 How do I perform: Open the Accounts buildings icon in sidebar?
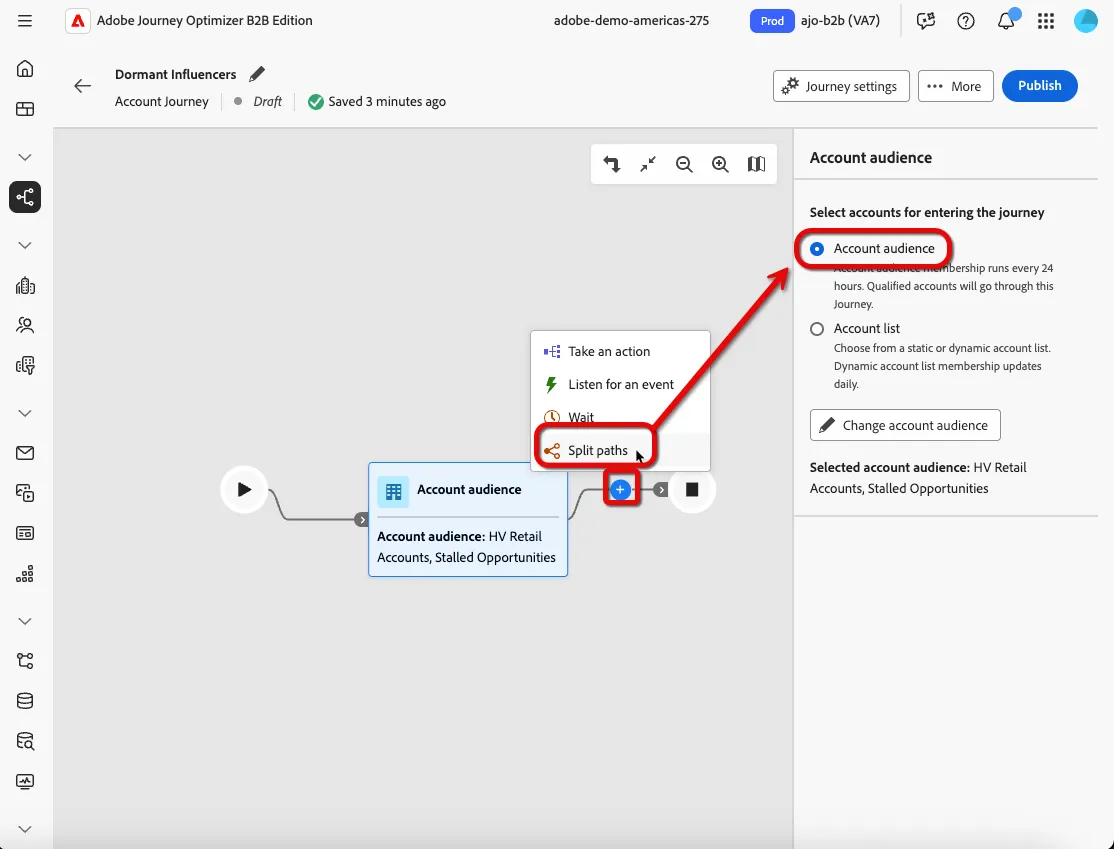[x=25, y=286]
